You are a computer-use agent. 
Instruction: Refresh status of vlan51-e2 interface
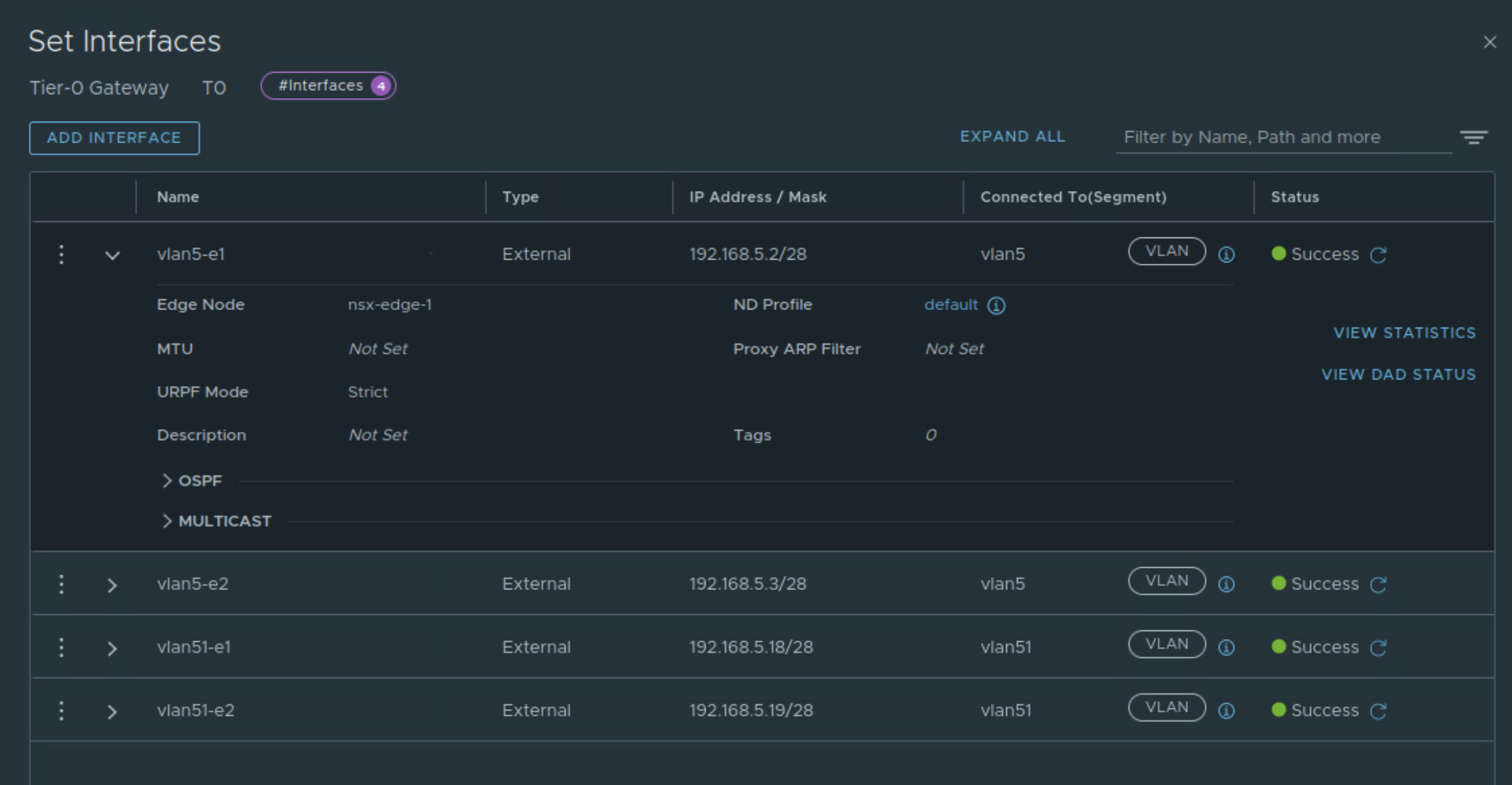[1379, 711]
